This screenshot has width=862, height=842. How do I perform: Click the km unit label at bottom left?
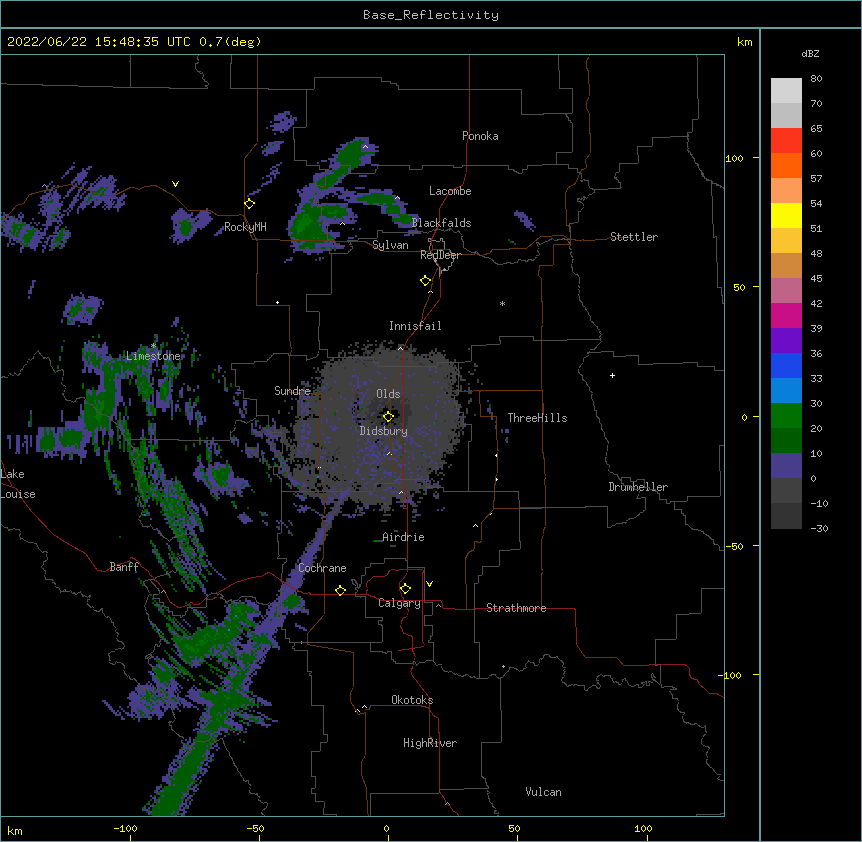15,831
